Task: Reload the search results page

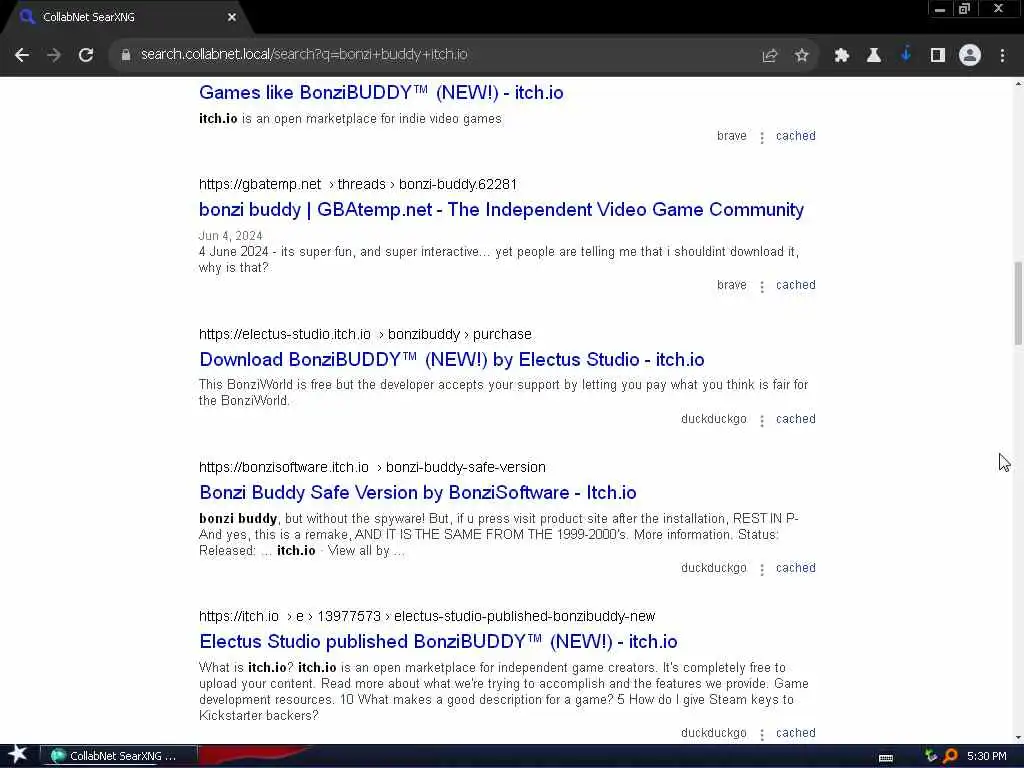Action: (x=86, y=55)
